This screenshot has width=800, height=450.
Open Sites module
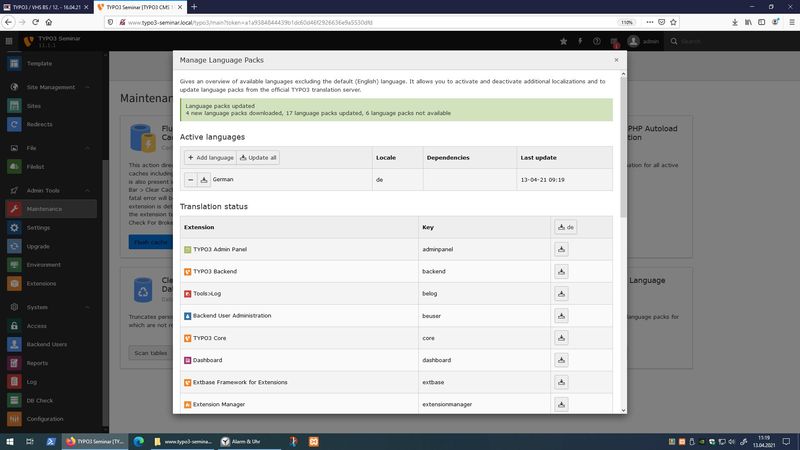pyautogui.click(x=51, y=106)
